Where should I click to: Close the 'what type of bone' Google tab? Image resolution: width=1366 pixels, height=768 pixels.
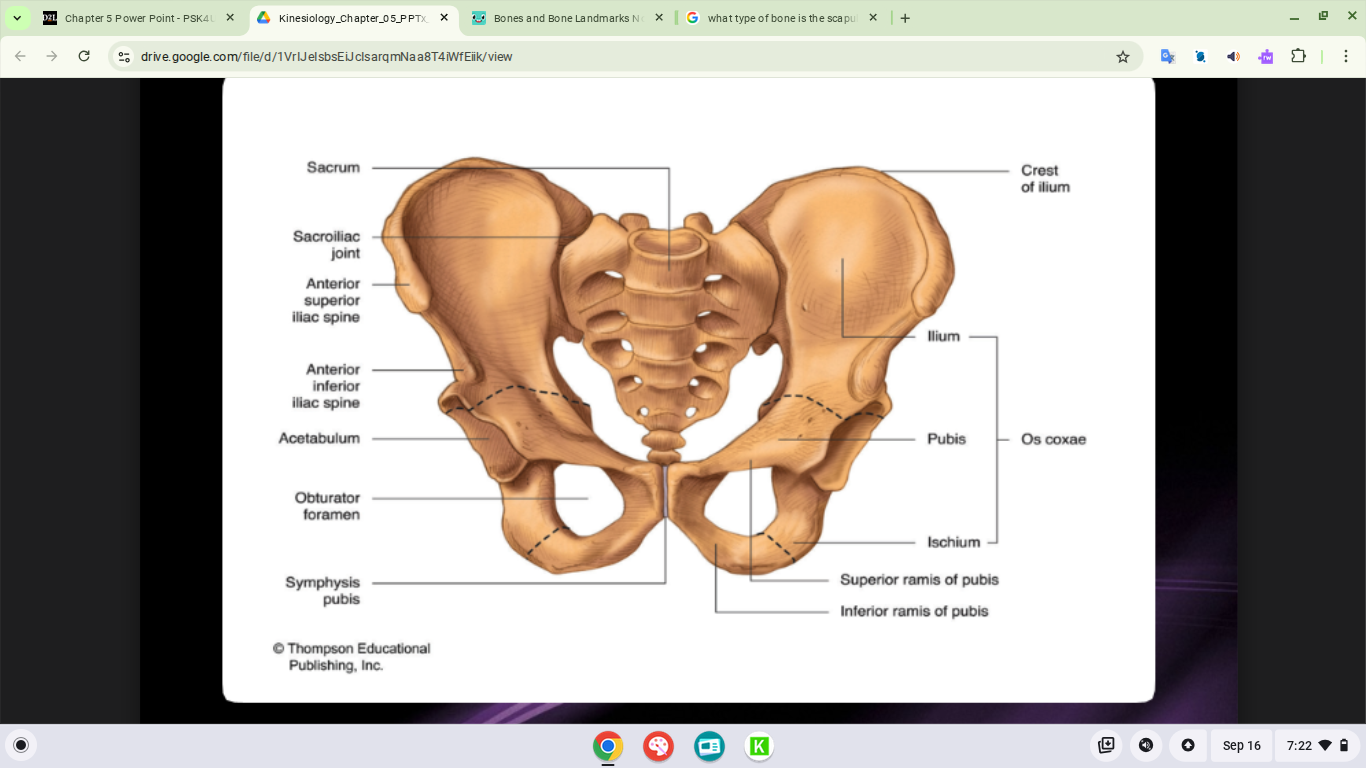pyautogui.click(x=873, y=18)
